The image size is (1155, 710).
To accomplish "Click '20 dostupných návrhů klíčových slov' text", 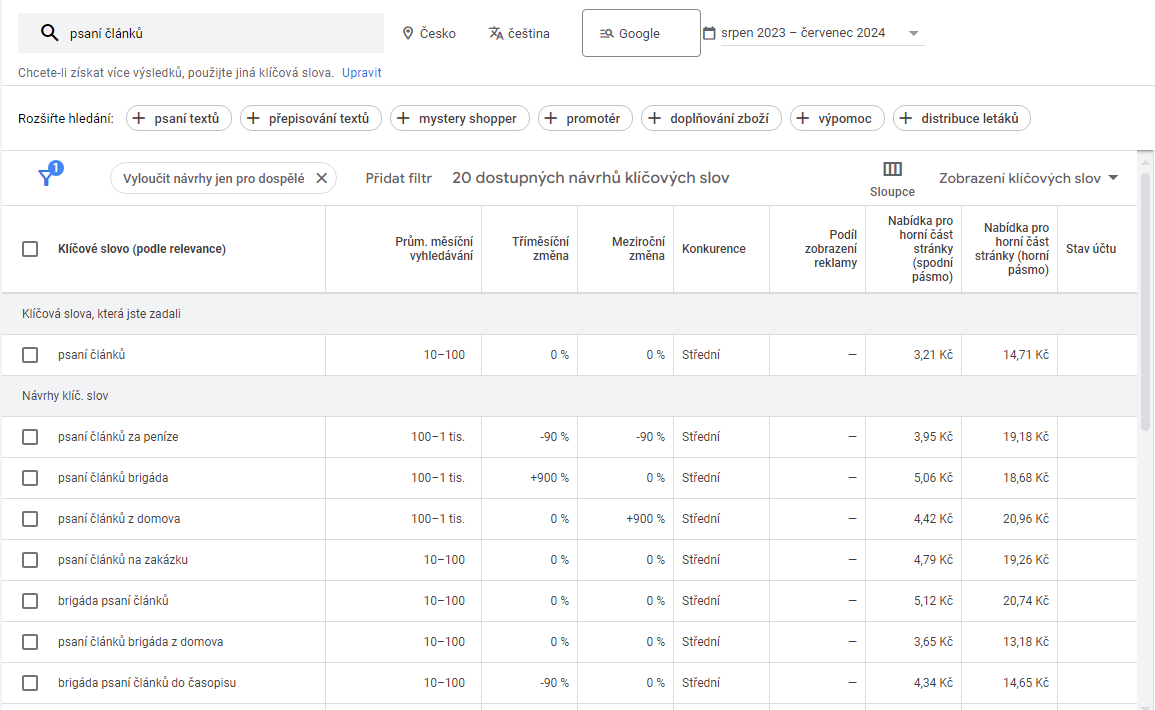I will (x=591, y=178).
